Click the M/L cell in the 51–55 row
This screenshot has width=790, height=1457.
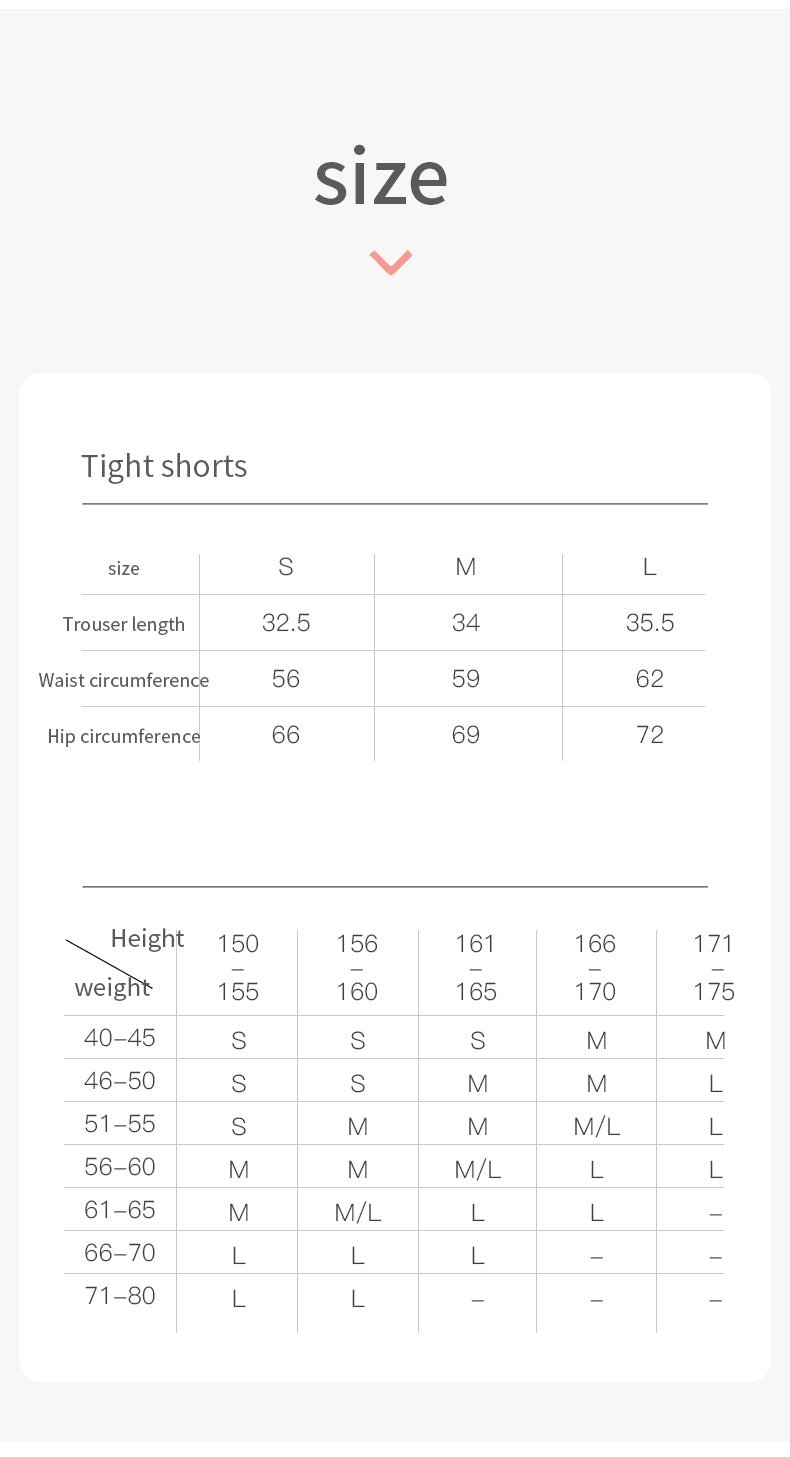[x=597, y=1127]
